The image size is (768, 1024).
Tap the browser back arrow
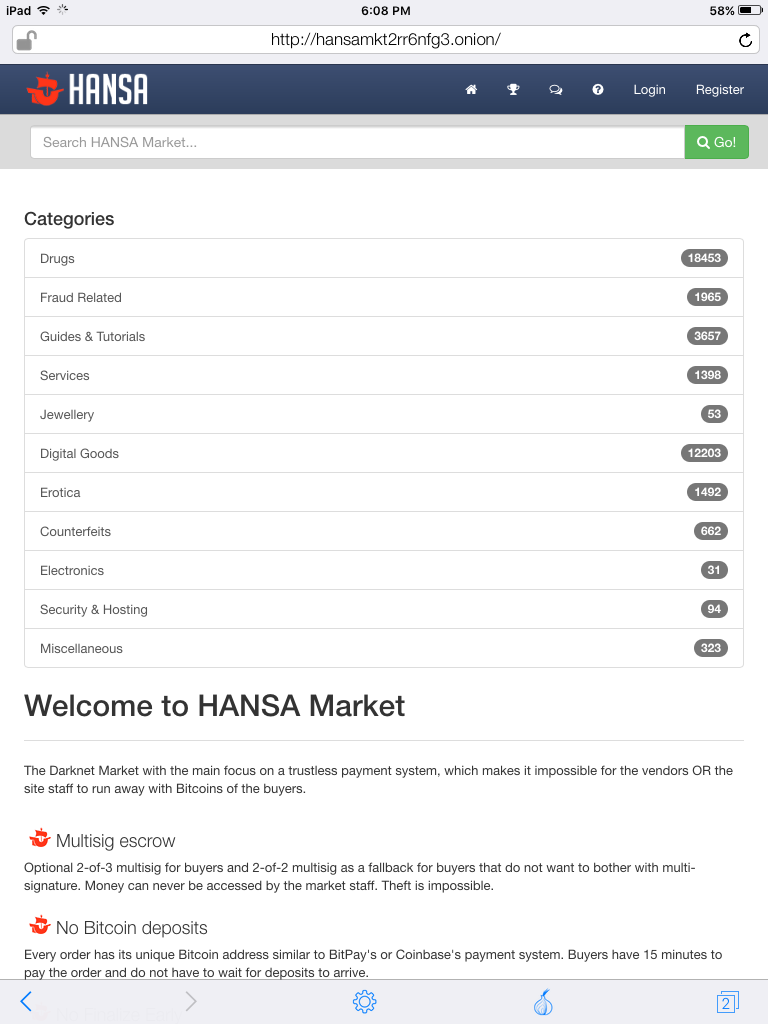pyautogui.click(x=26, y=1001)
